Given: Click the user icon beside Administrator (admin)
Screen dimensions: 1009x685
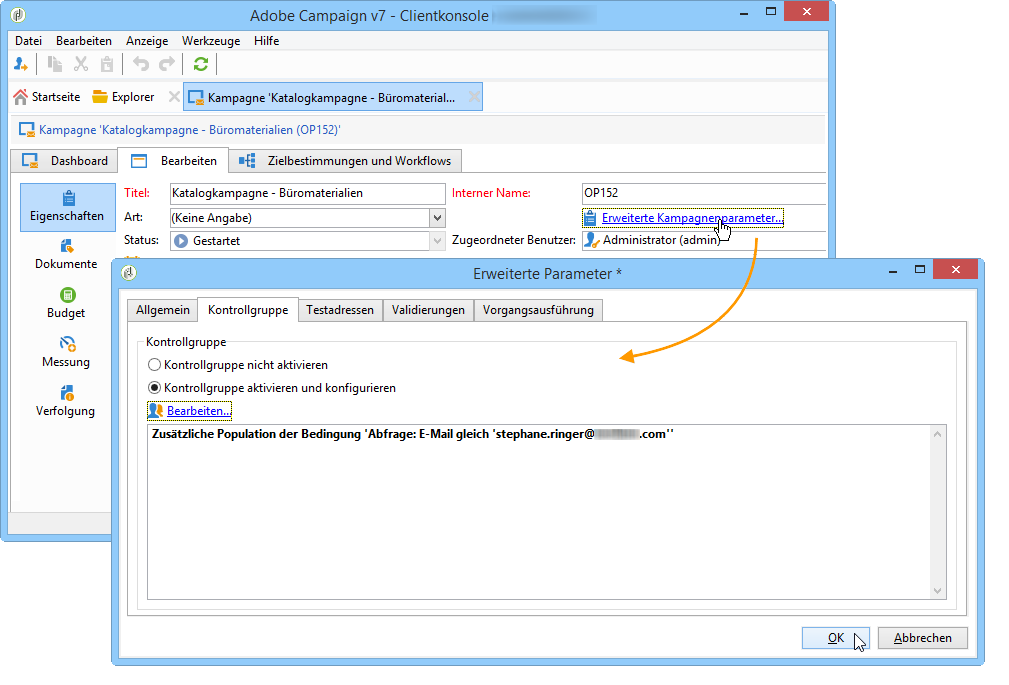Looking at the screenshot, I should [x=591, y=240].
